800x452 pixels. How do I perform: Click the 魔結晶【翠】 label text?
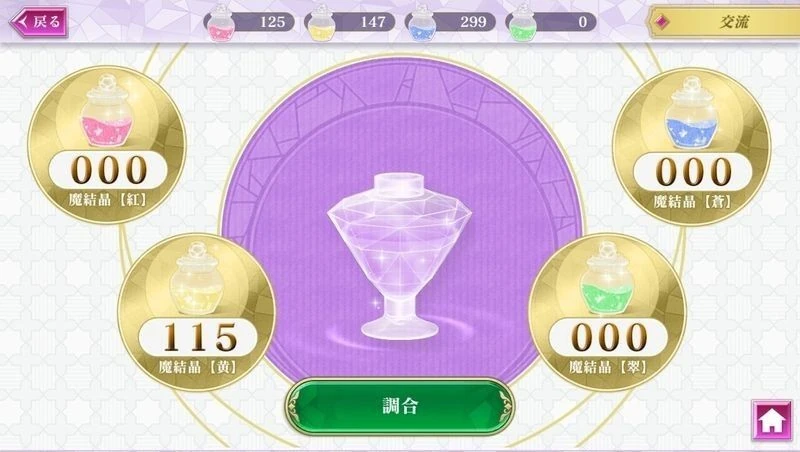608,366
